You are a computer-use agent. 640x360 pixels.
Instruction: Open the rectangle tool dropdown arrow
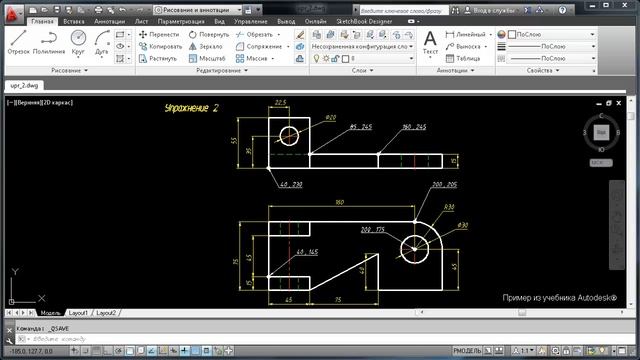coord(129,35)
